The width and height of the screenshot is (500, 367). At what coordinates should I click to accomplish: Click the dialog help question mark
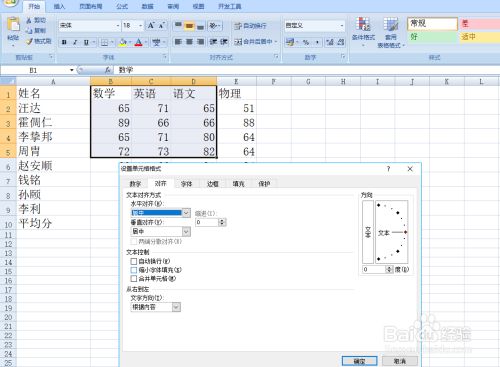pyautogui.click(x=388, y=169)
